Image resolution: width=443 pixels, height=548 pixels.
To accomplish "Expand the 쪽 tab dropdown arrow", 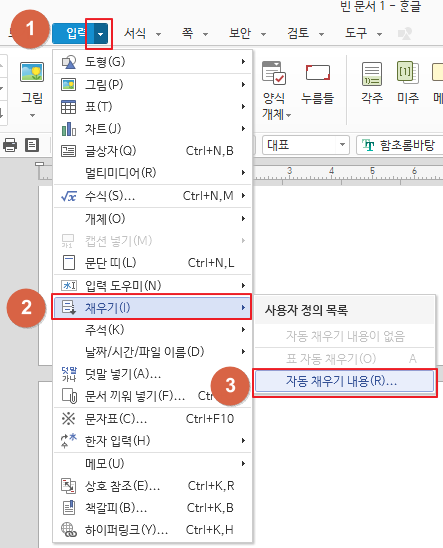I will click(205, 34).
